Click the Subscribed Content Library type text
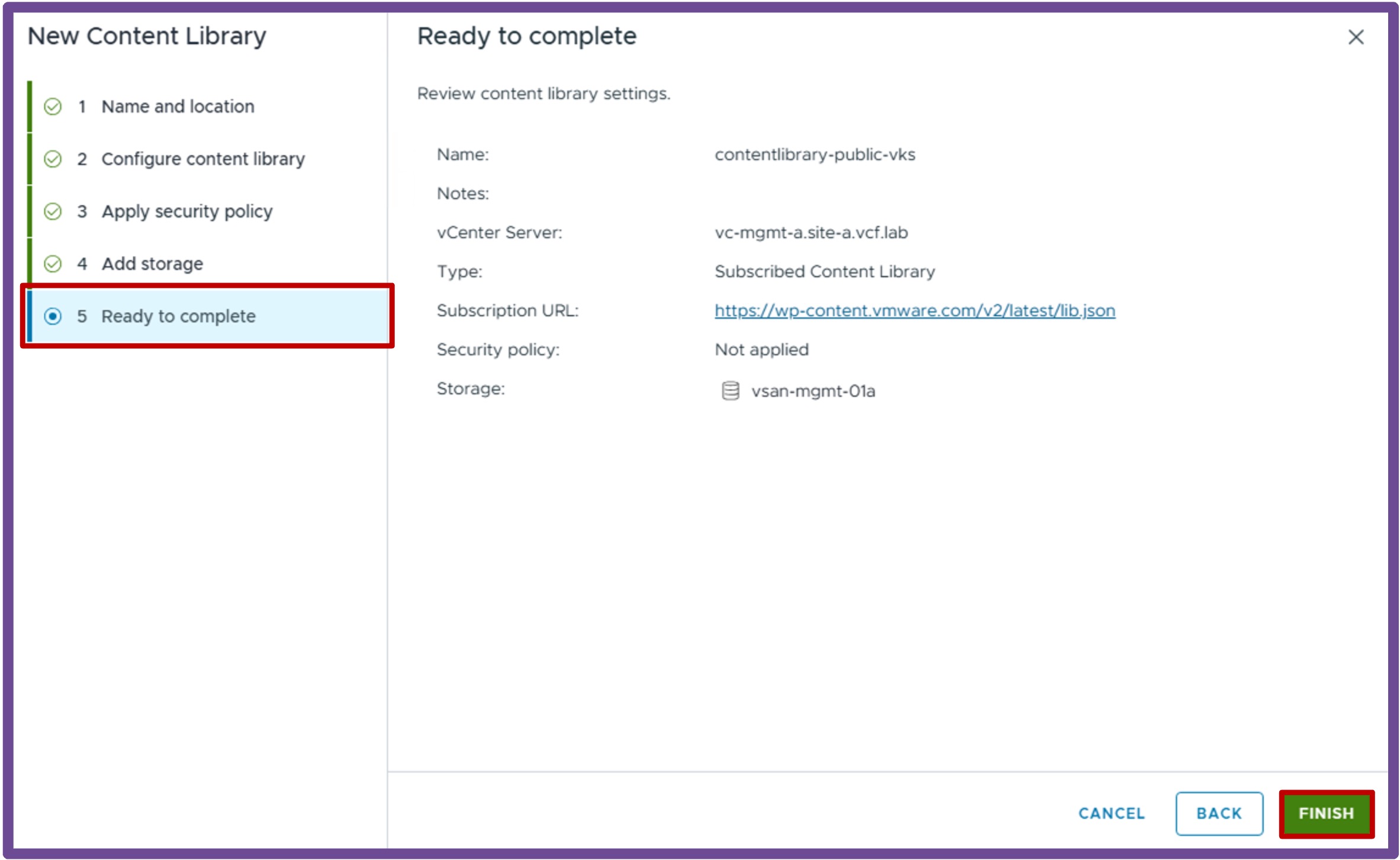The height and width of the screenshot is (860, 1400). [825, 271]
